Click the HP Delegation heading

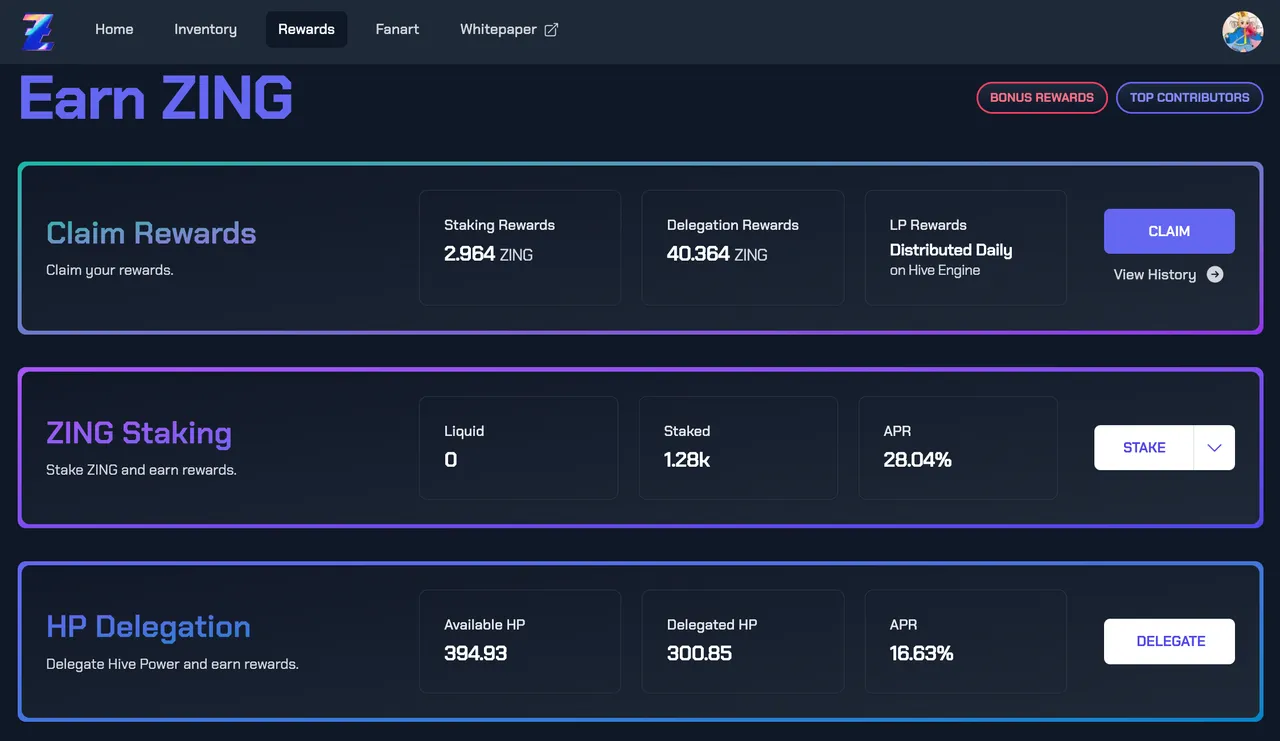click(x=148, y=627)
